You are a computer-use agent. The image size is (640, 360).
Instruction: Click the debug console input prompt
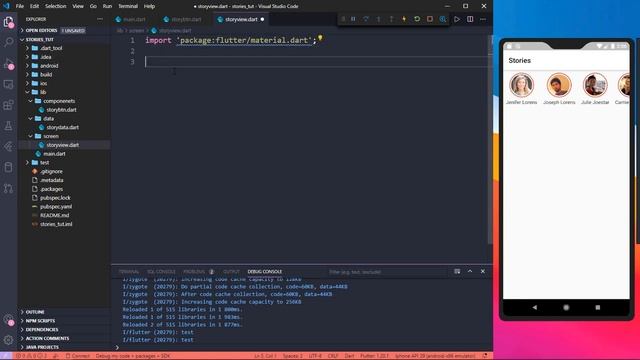pyautogui.click(x=302, y=347)
